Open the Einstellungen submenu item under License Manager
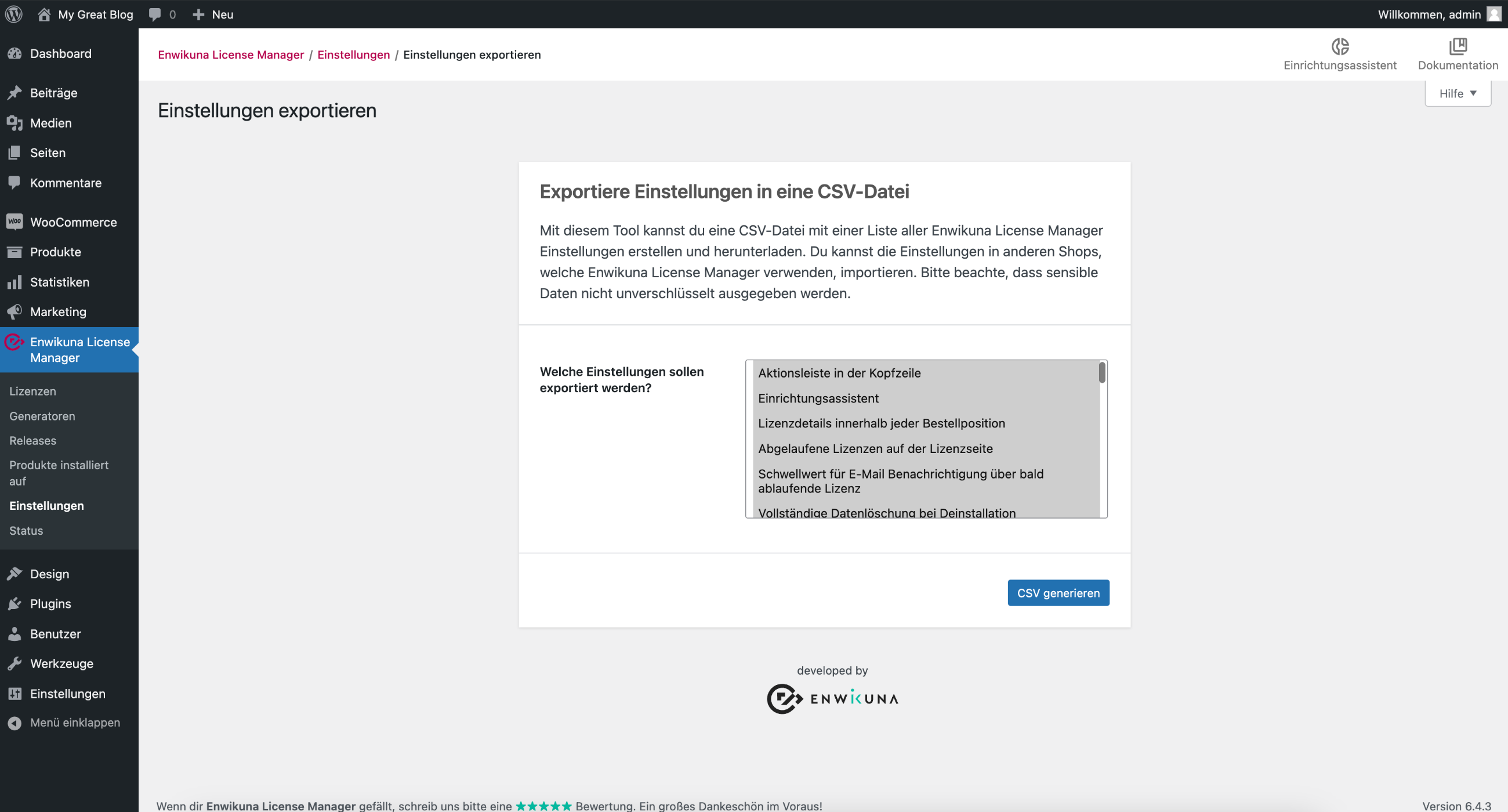 pos(46,506)
